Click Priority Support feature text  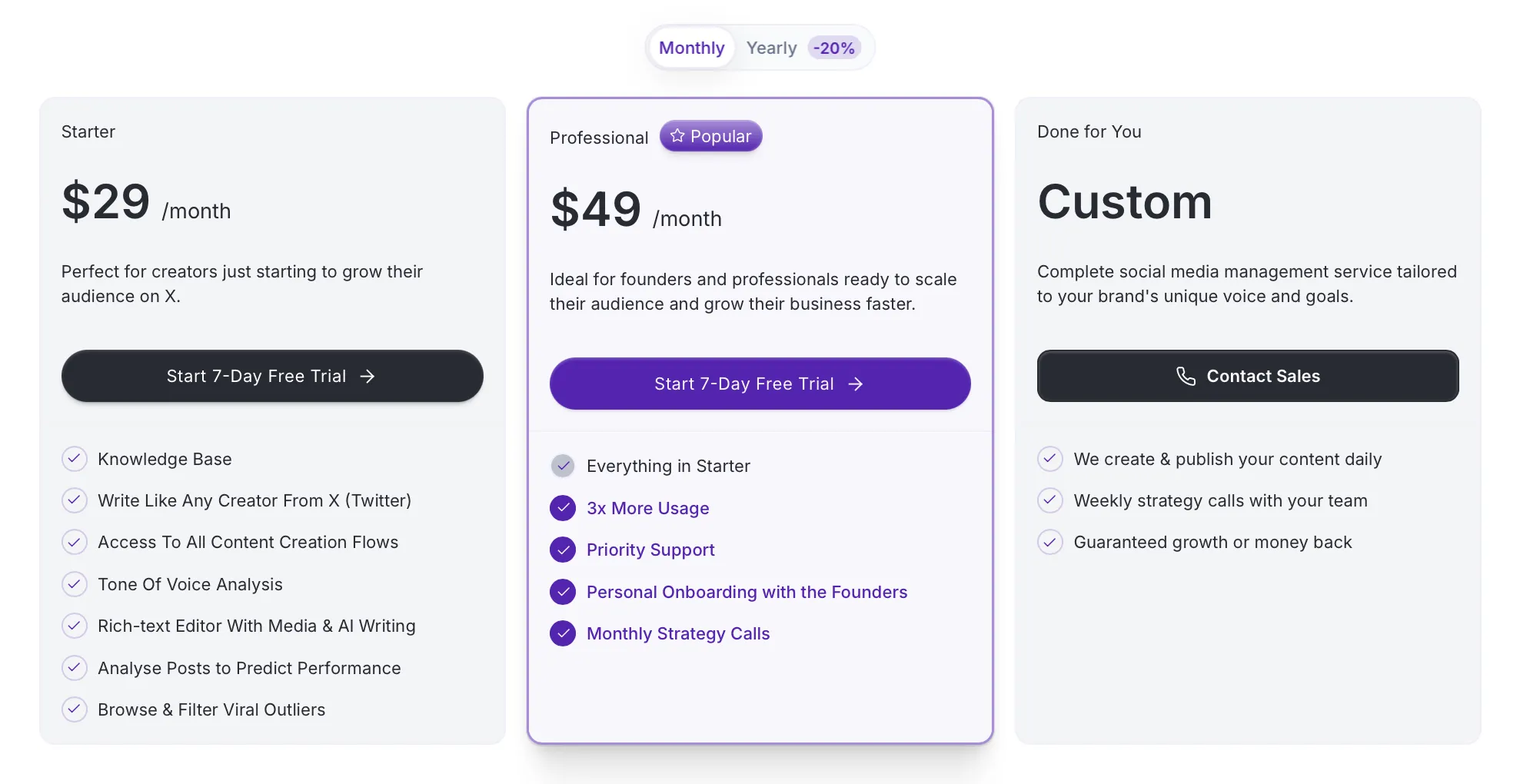650,550
